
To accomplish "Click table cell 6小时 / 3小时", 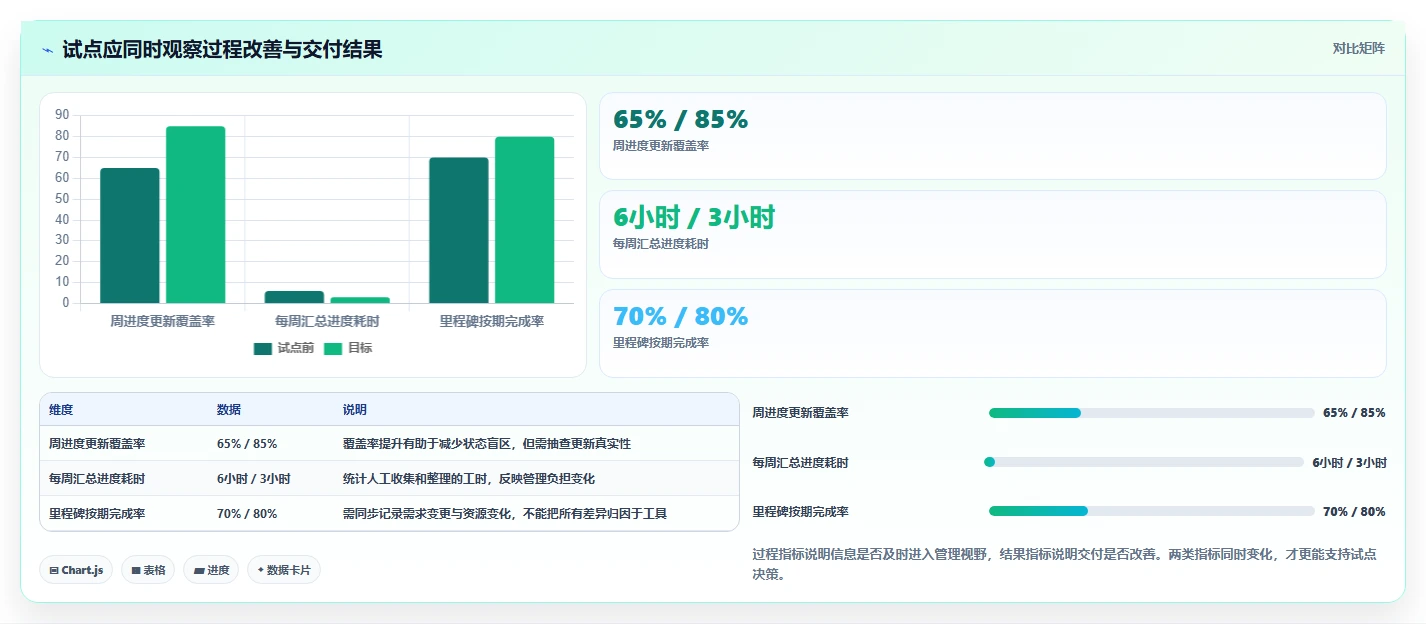I will click(x=254, y=479).
